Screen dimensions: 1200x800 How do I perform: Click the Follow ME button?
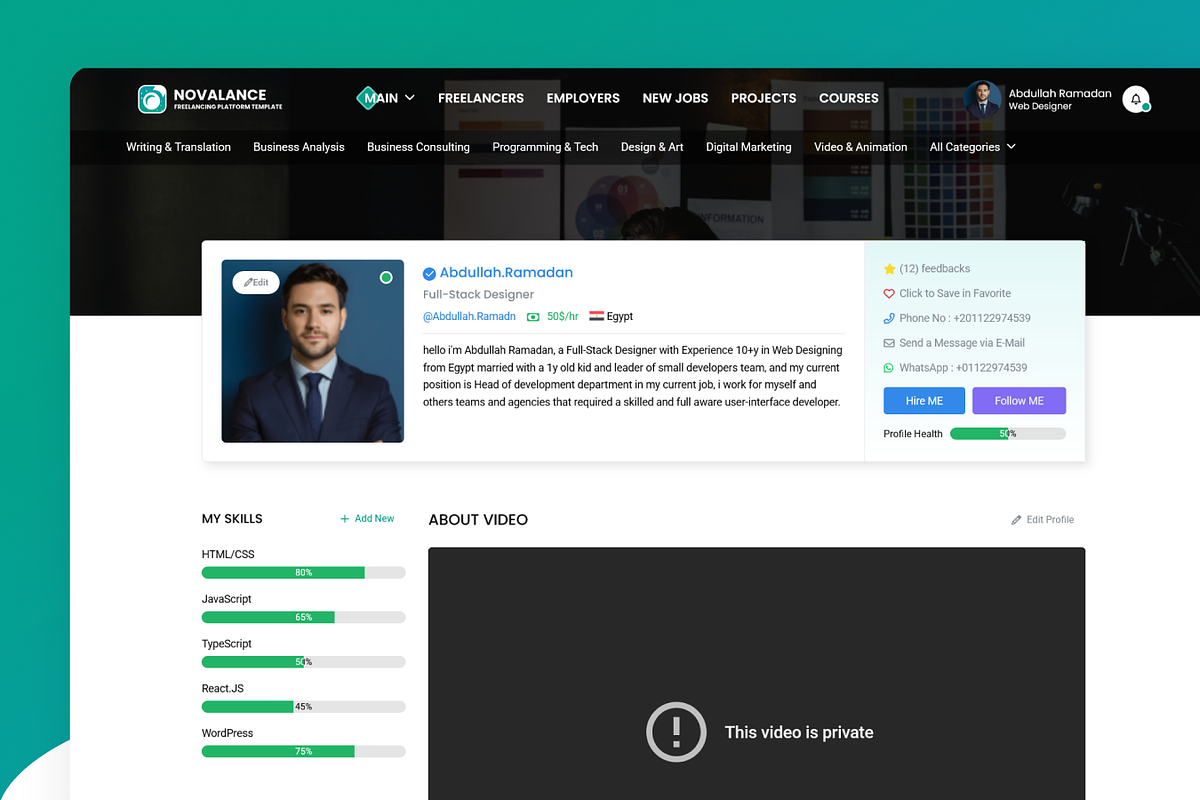coord(1019,401)
